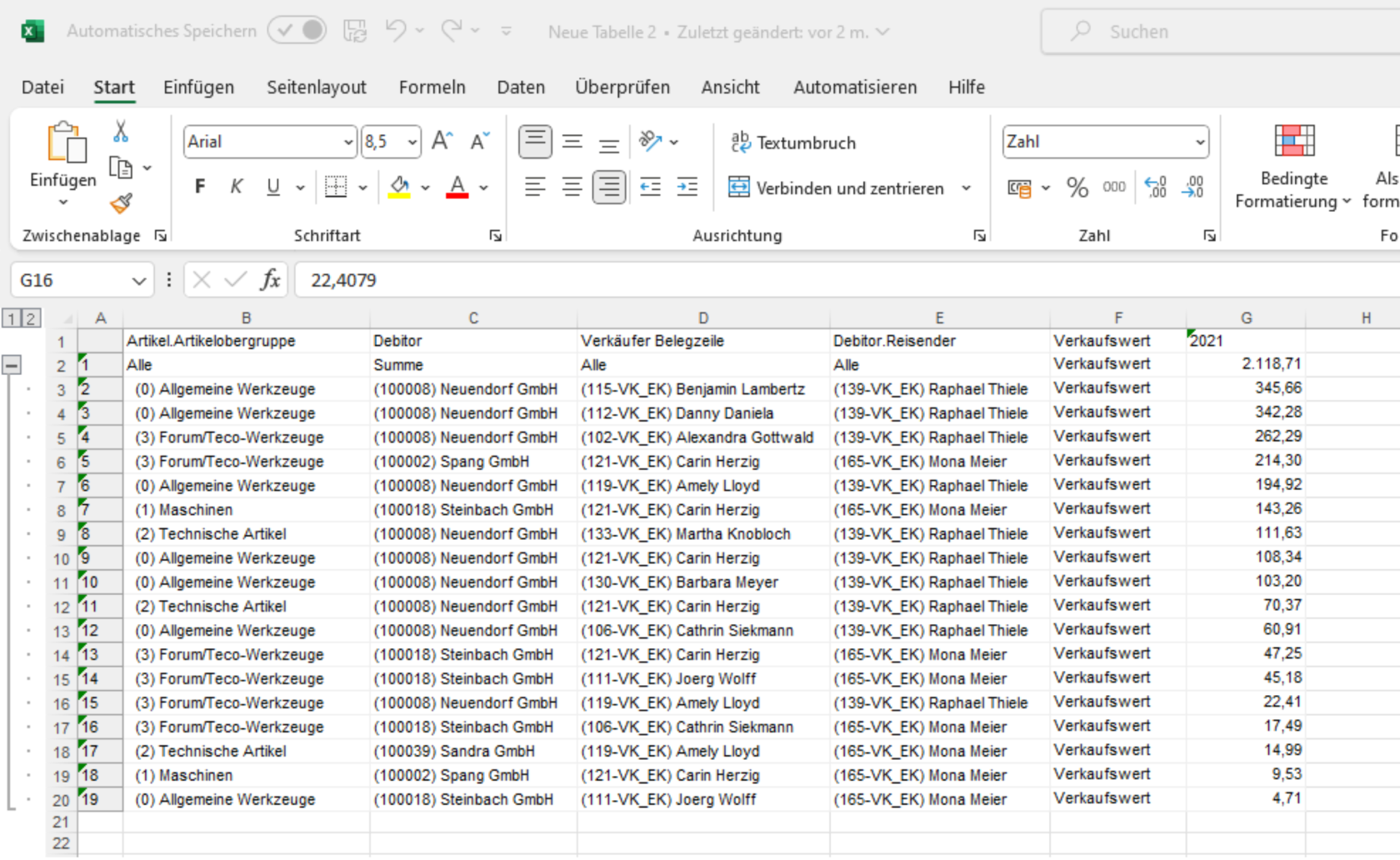Open the Formeln tab
The height and width of the screenshot is (860, 1400).
tap(432, 87)
